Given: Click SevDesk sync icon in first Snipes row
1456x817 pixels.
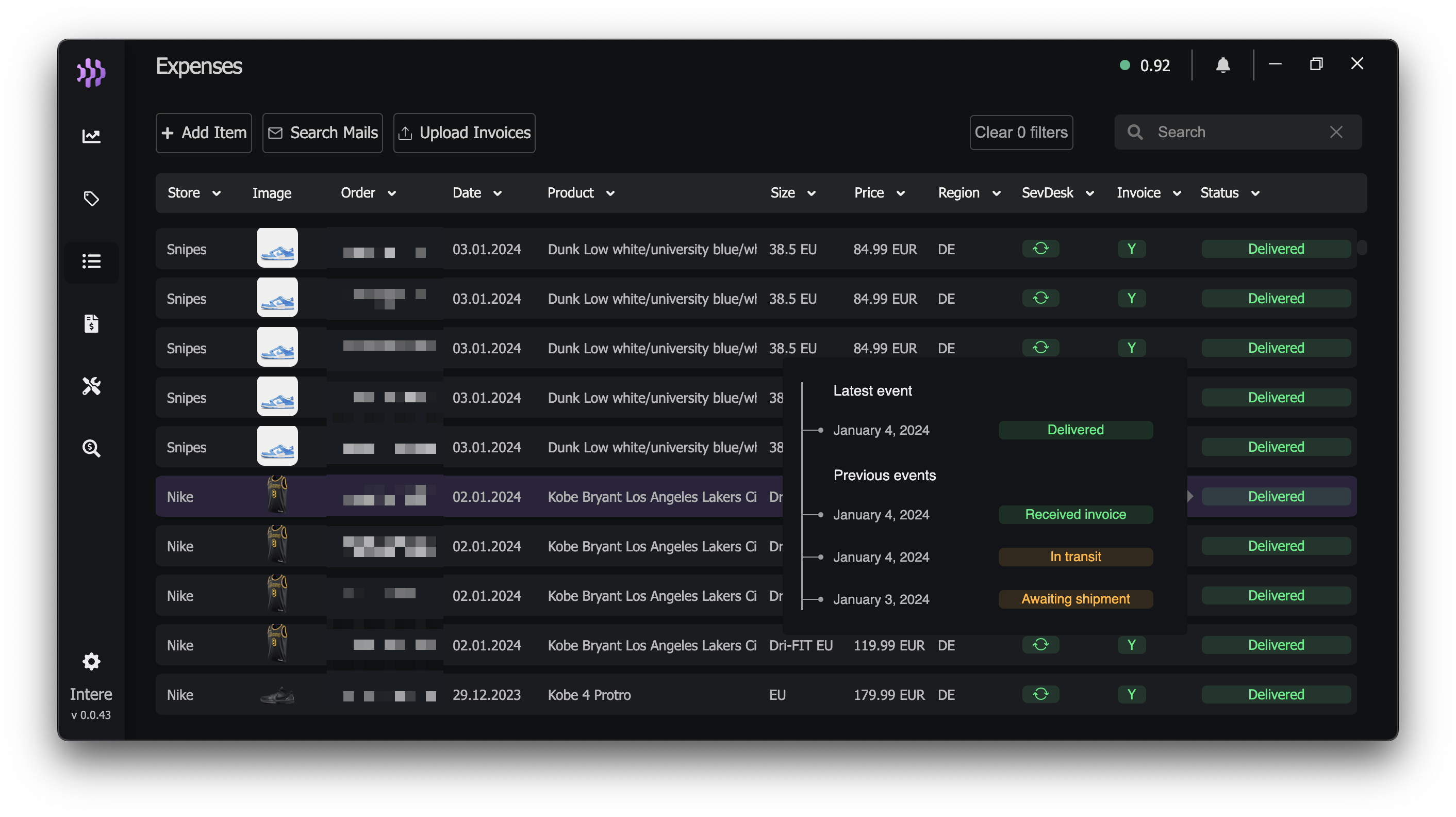Looking at the screenshot, I should [1040, 249].
